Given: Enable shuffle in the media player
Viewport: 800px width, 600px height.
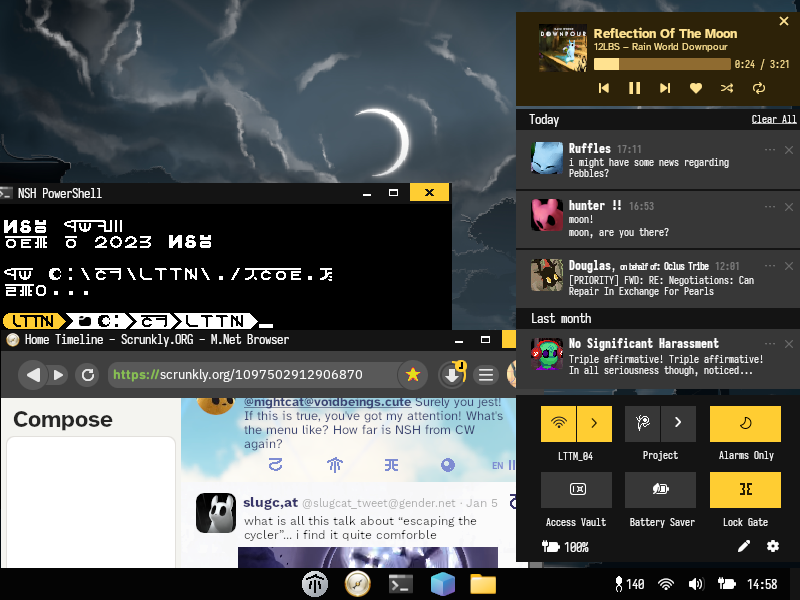Looking at the screenshot, I should point(727,88).
